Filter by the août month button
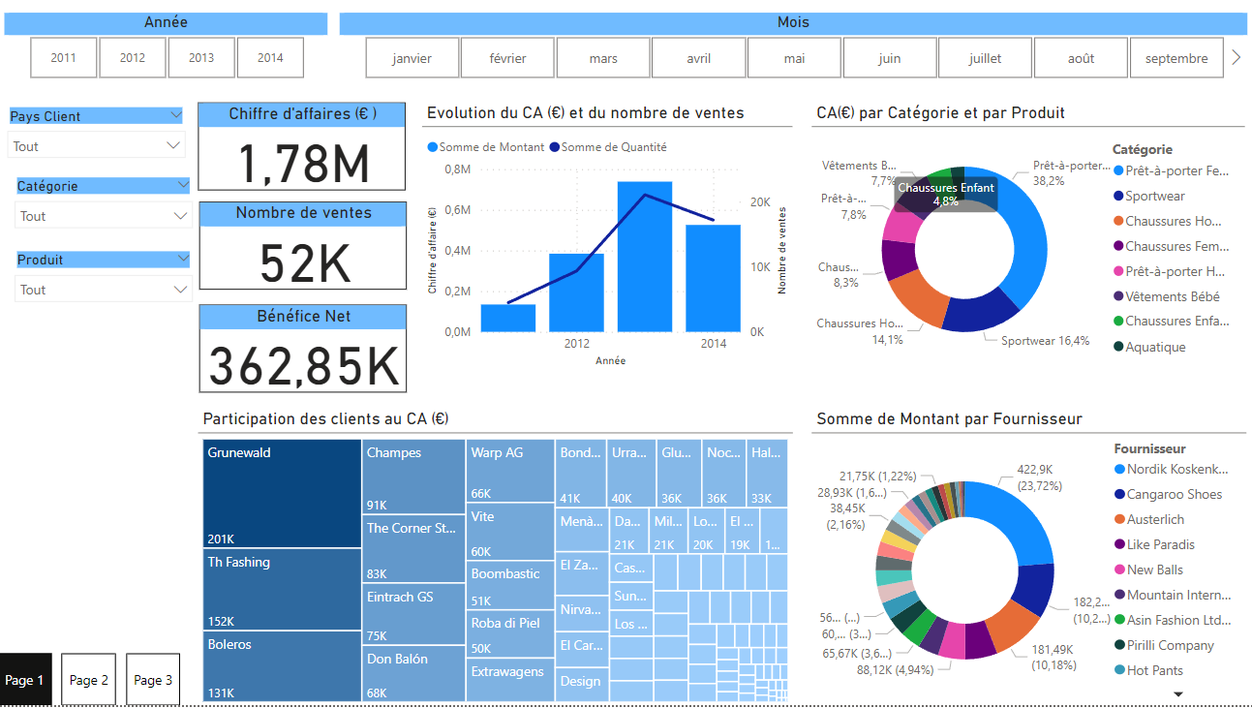The image size is (1252, 708). click(x=1080, y=57)
